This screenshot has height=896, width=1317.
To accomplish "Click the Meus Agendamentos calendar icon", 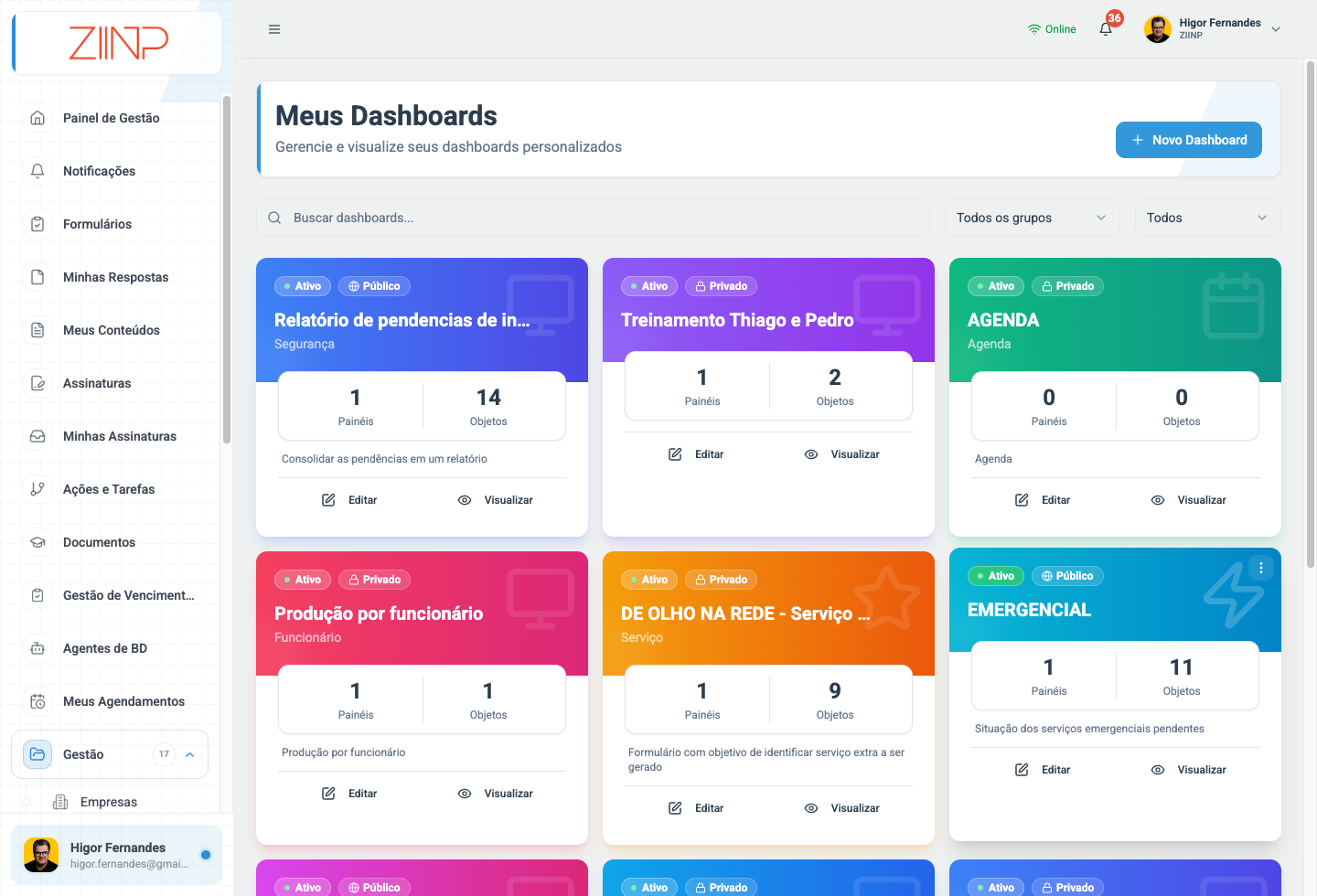I will tap(37, 701).
